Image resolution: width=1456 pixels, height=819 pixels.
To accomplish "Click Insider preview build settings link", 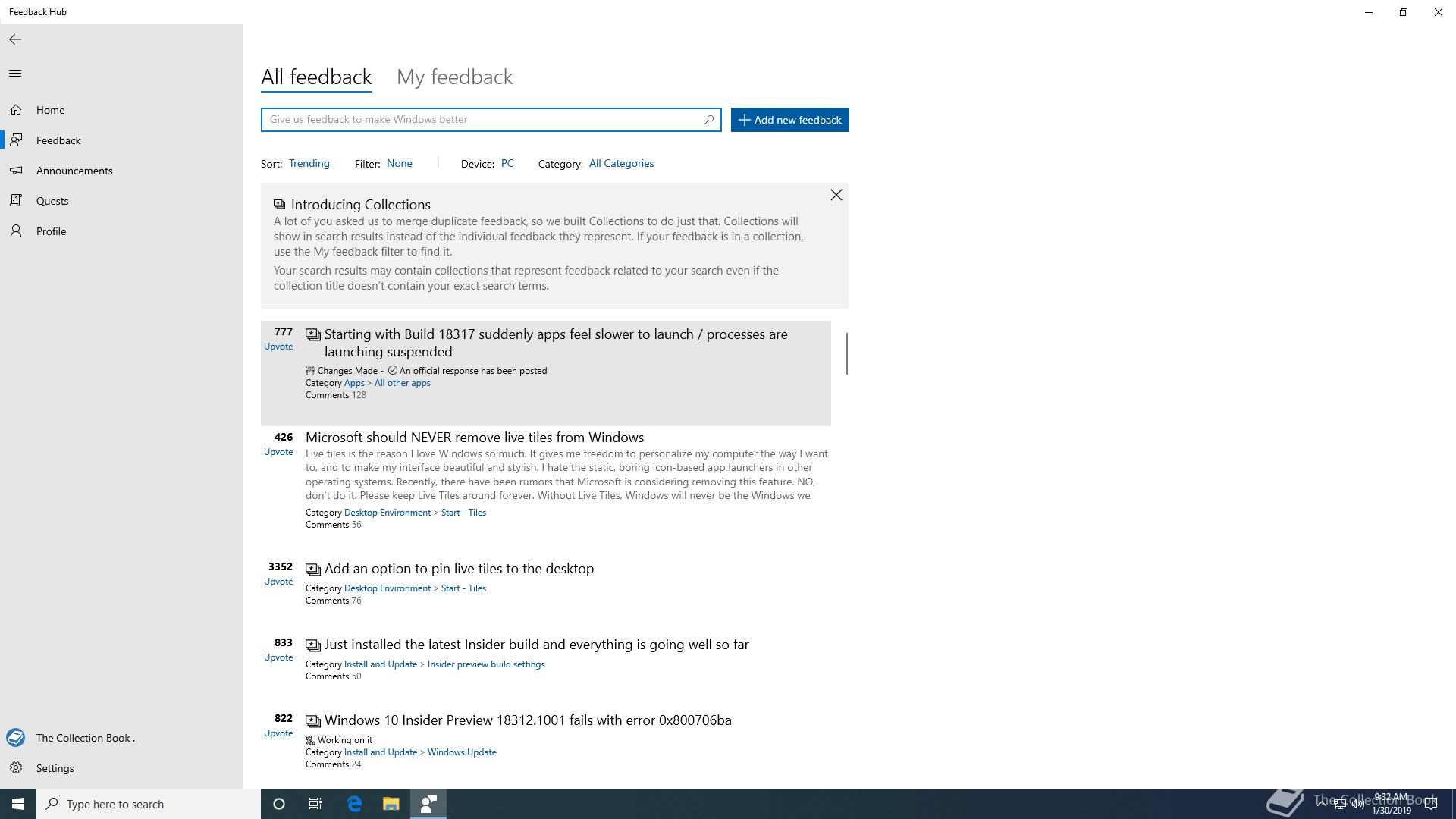I will click(486, 664).
